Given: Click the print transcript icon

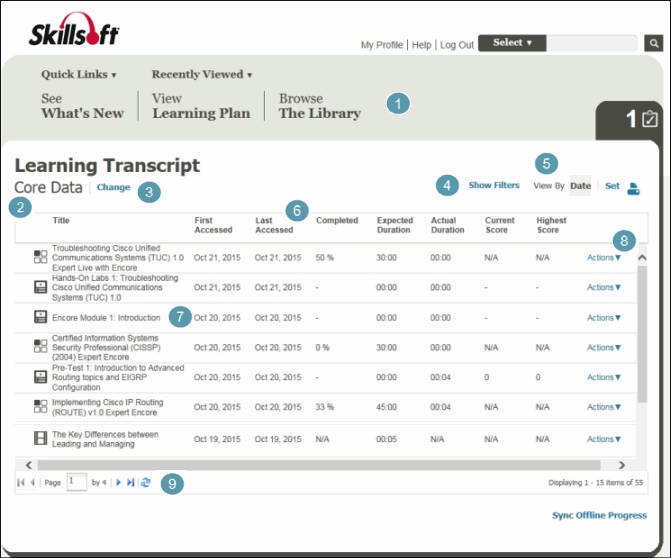Looking at the screenshot, I should (x=633, y=187).
